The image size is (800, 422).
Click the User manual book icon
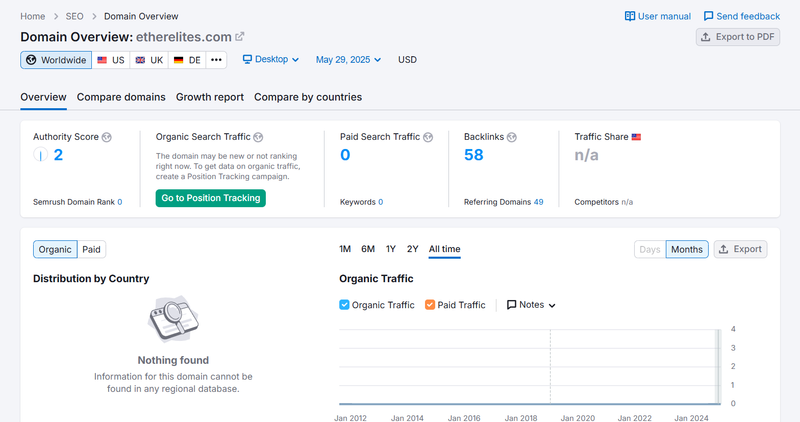(x=630, y=16)
